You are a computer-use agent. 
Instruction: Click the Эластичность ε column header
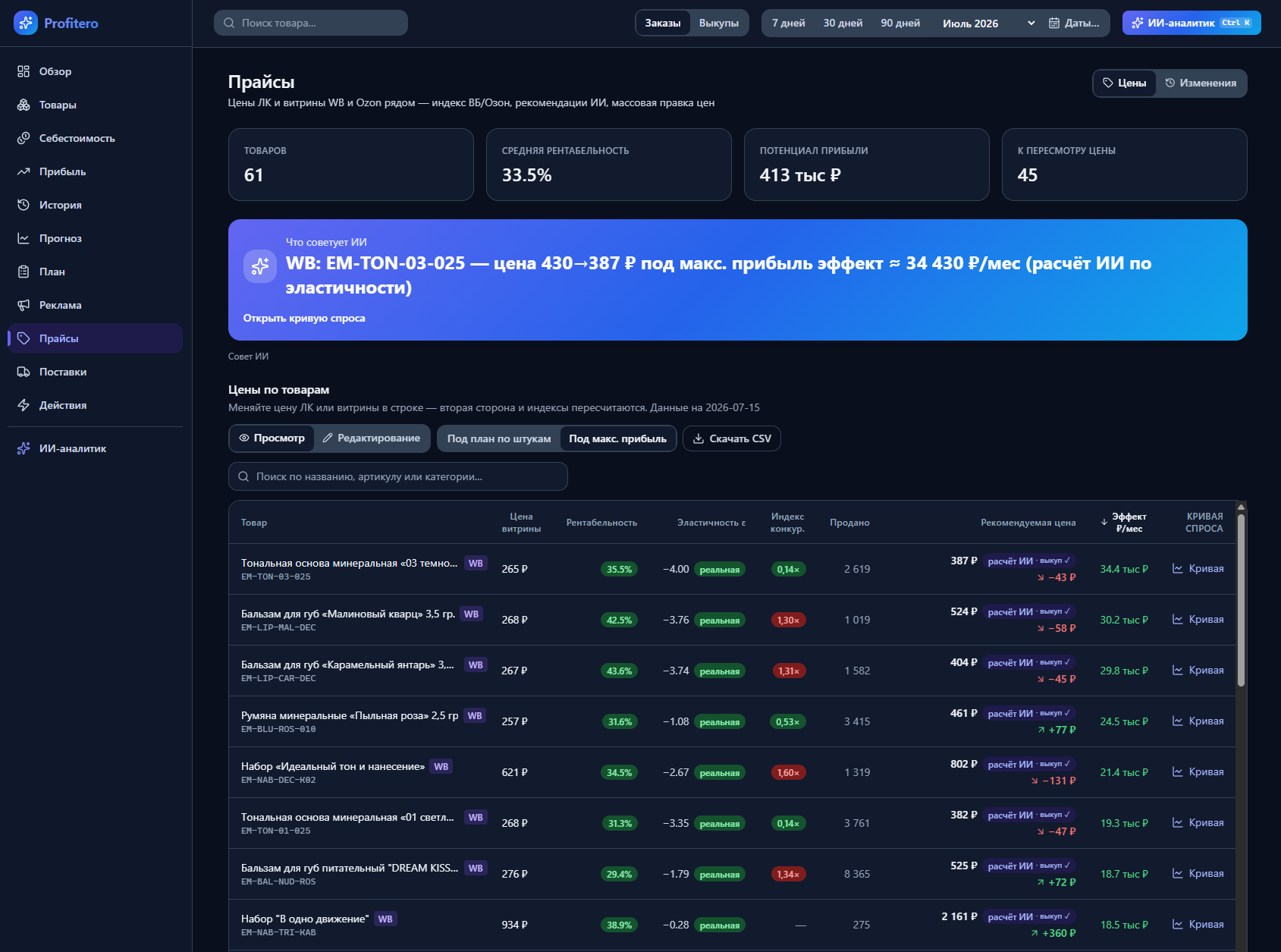pos(711,523)
